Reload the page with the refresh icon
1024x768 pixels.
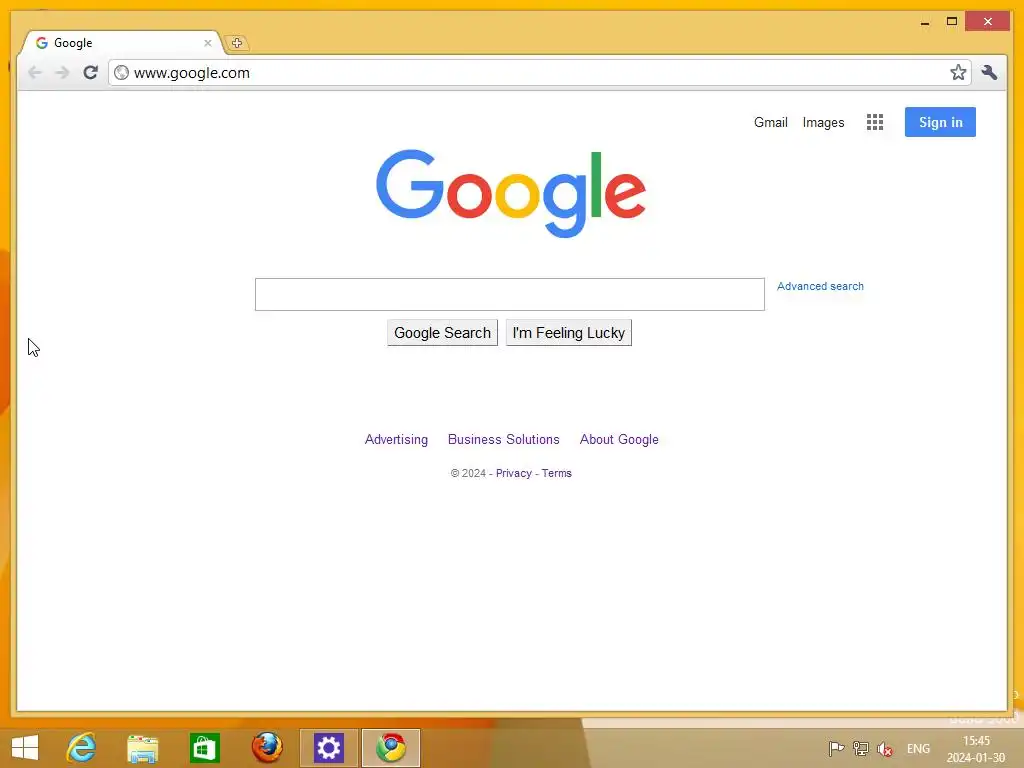[90, 72]
